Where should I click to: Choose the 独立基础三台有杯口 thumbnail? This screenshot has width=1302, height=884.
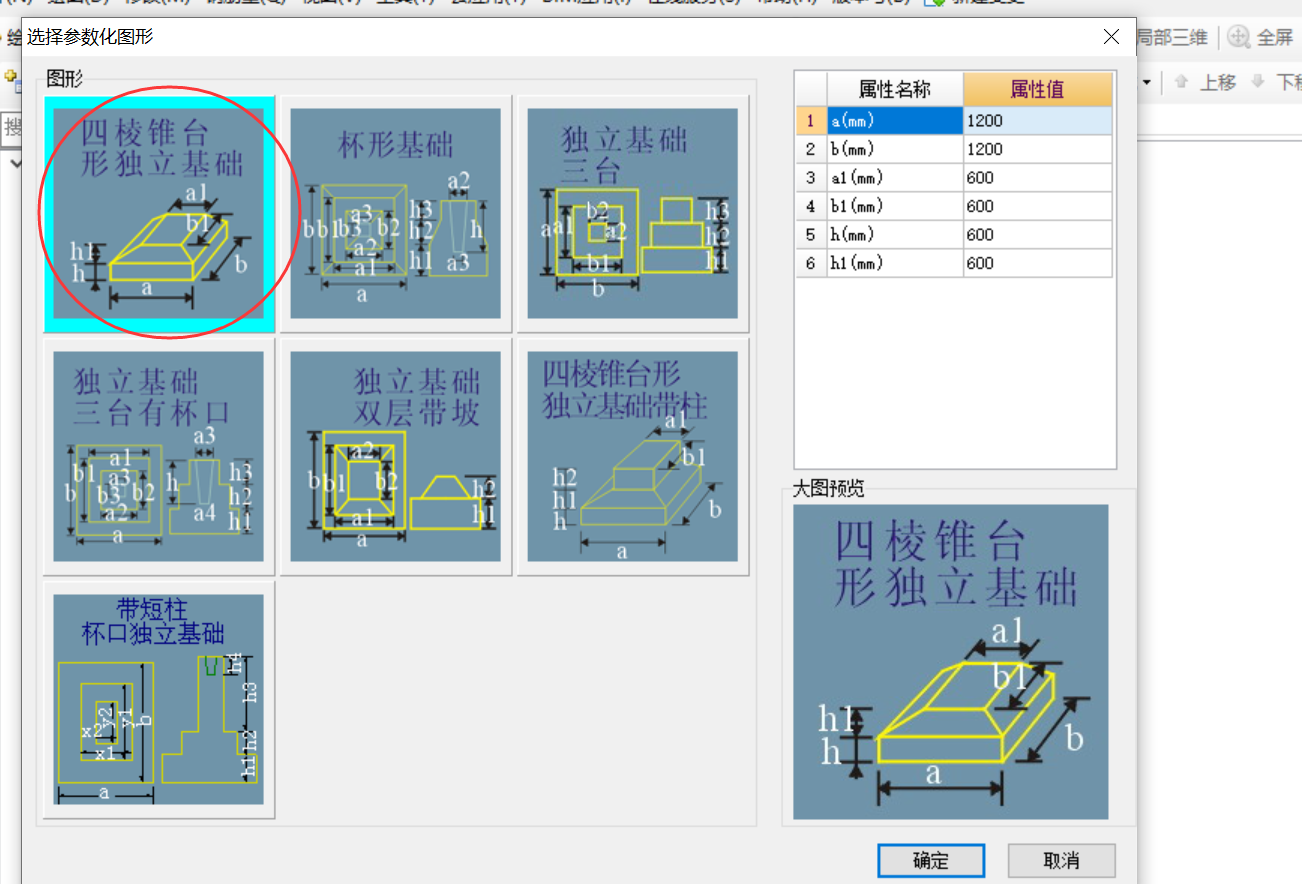point(159,456)
